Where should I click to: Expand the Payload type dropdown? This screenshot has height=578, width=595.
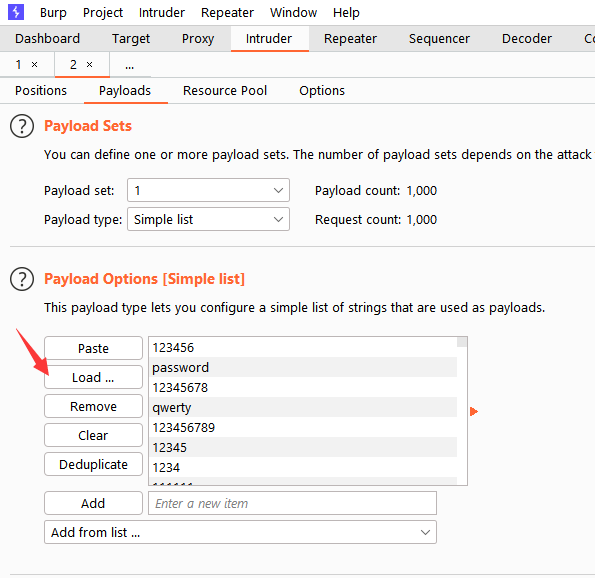(x=208, y=219)
